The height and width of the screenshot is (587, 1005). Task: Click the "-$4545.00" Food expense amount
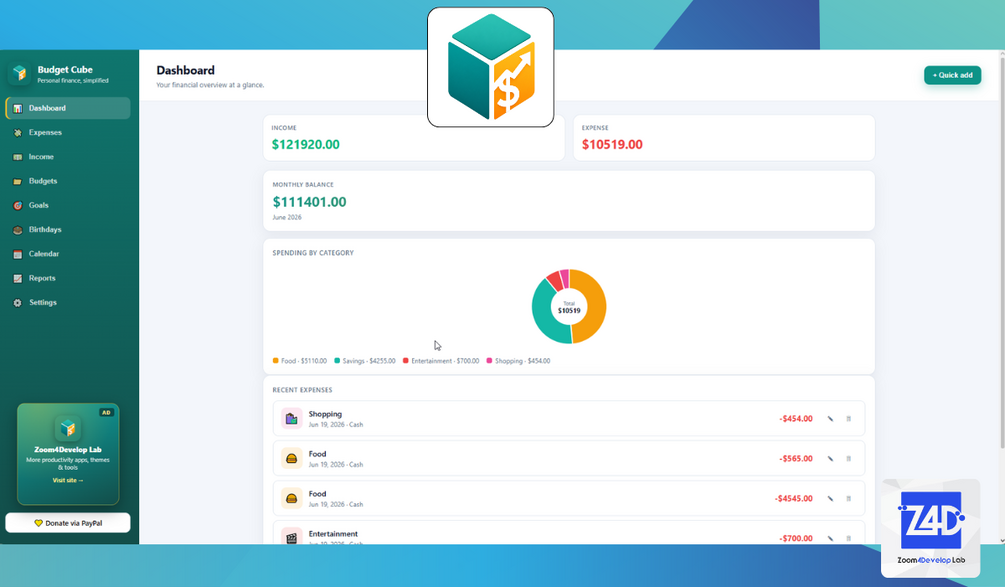coord(793,498)
